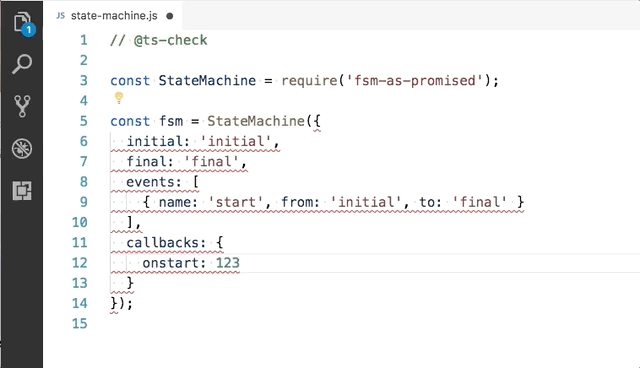Click line number 15 in the gutter

pyautogui.click(x=80, y=324)
